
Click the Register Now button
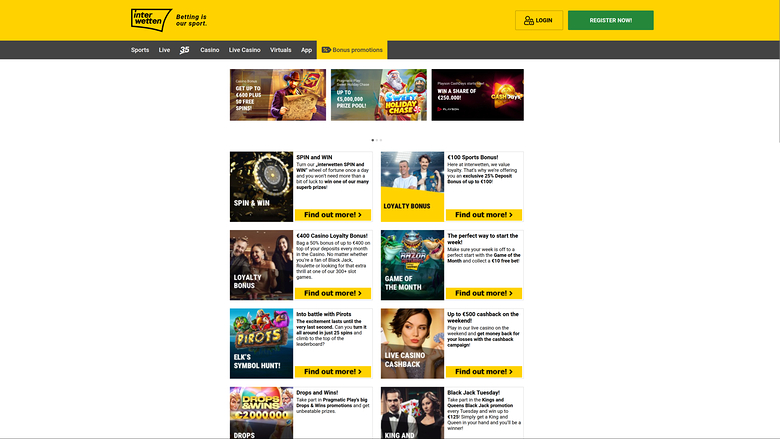tap(610, 20)
